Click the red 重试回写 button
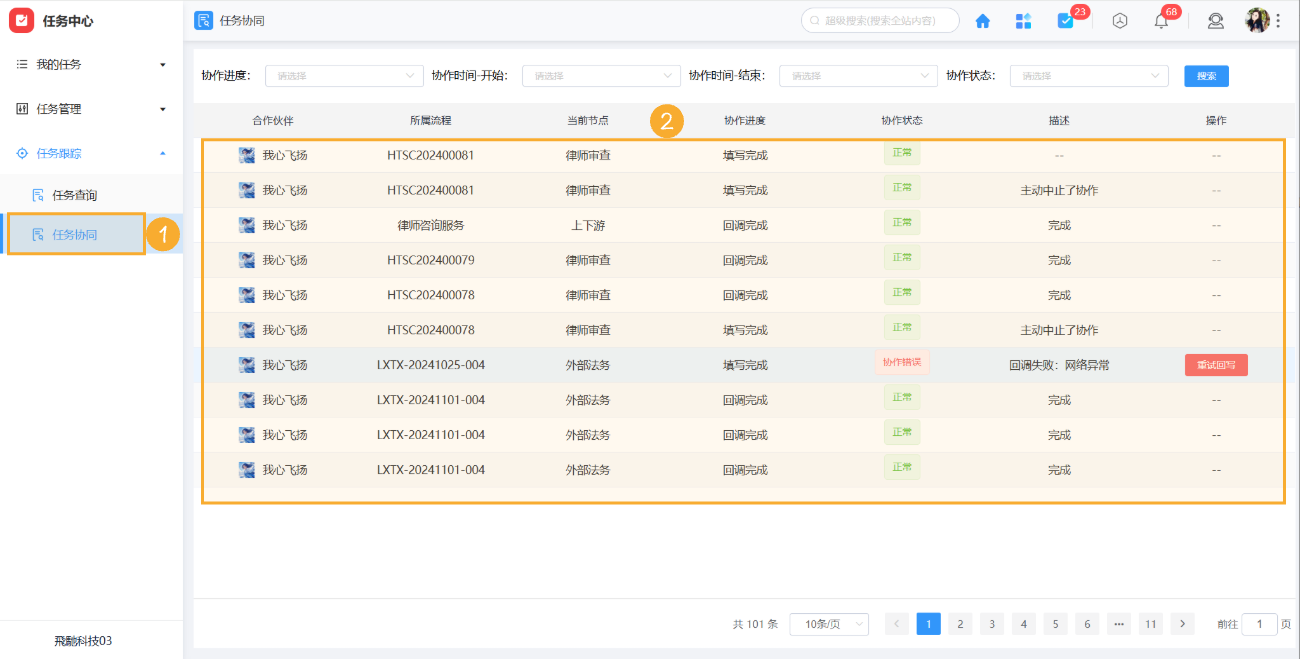 [x=1216, y=365]
